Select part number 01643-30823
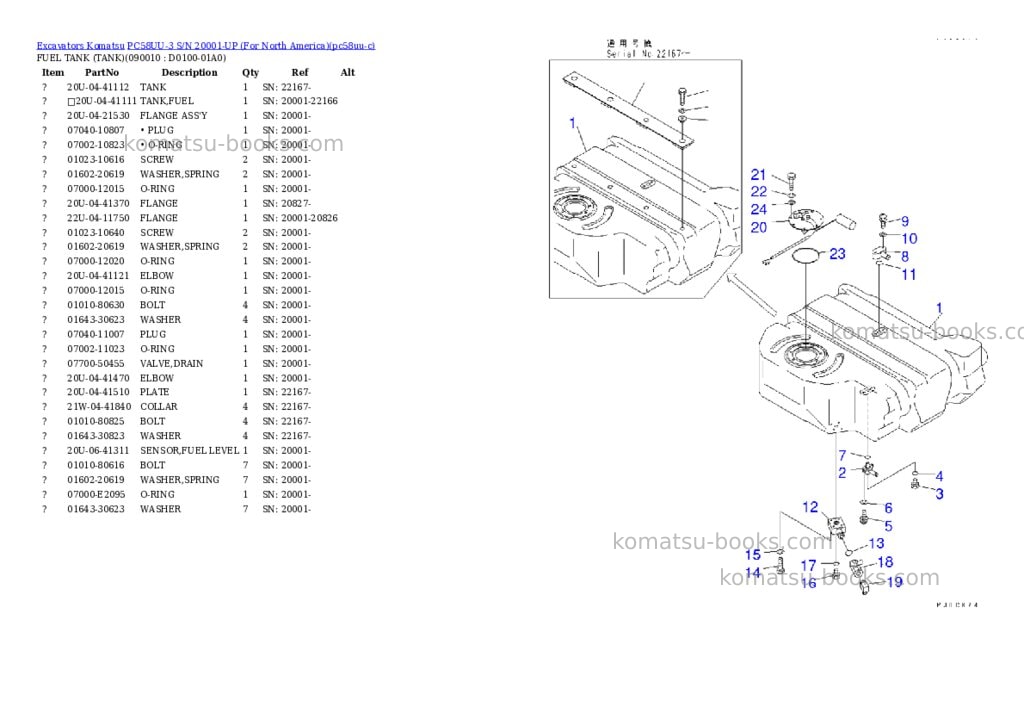Image resolution: width=1024 pixels, height=725 pixels. pos(95,436)
